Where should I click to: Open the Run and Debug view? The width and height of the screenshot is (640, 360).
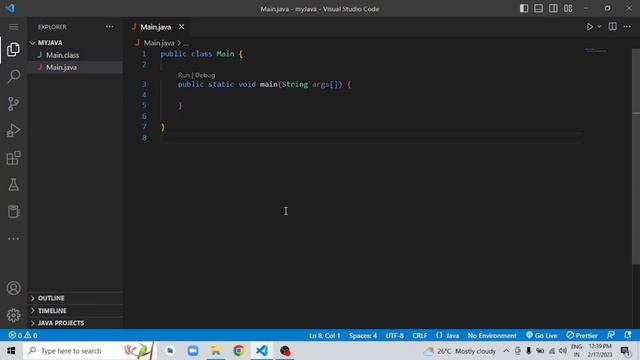coord(13,131)
